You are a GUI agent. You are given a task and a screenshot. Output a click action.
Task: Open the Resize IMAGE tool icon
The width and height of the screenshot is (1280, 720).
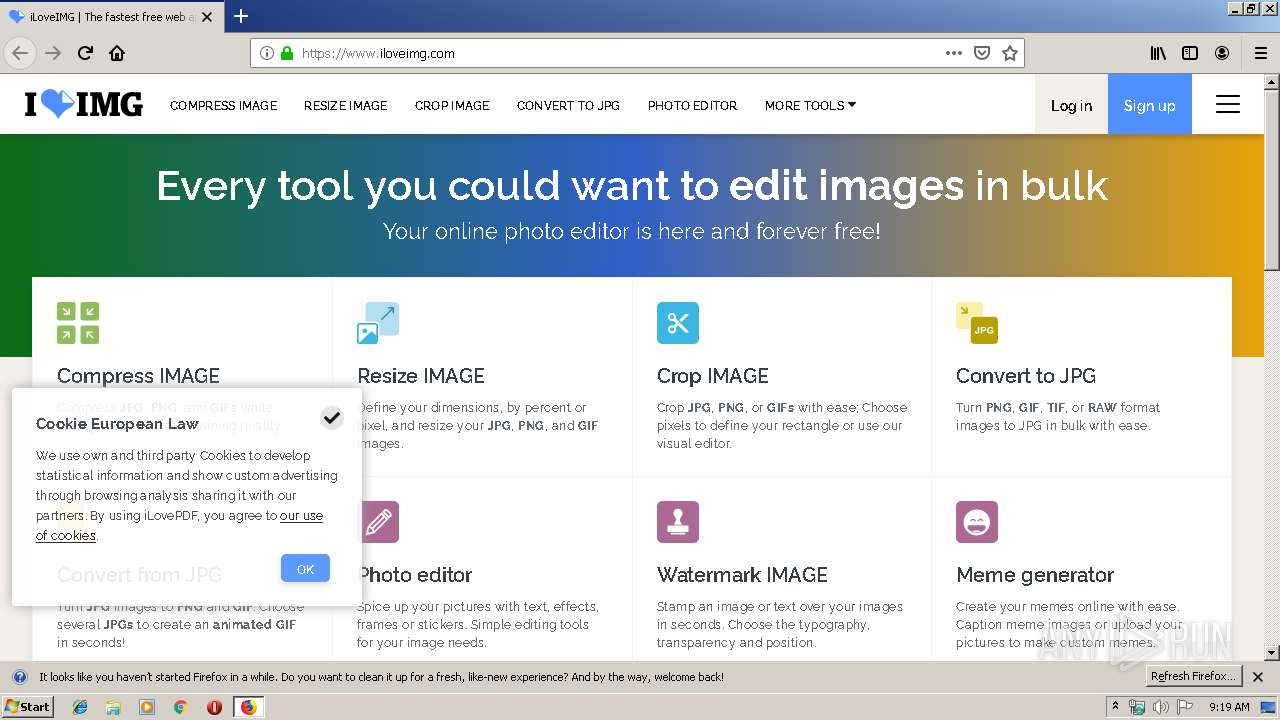click(378, 323)
